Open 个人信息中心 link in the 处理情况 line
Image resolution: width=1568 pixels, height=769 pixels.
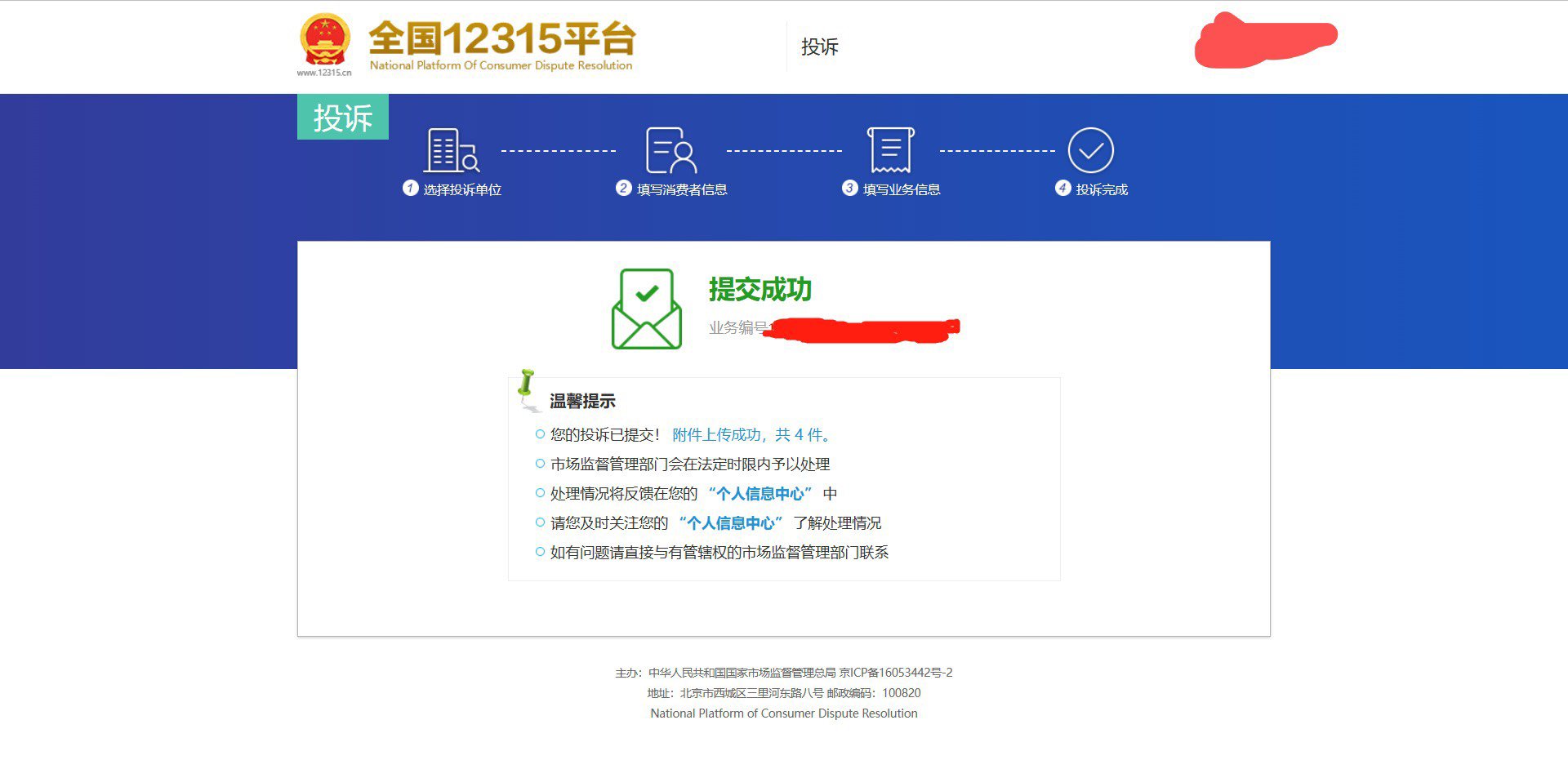(760, 494)
